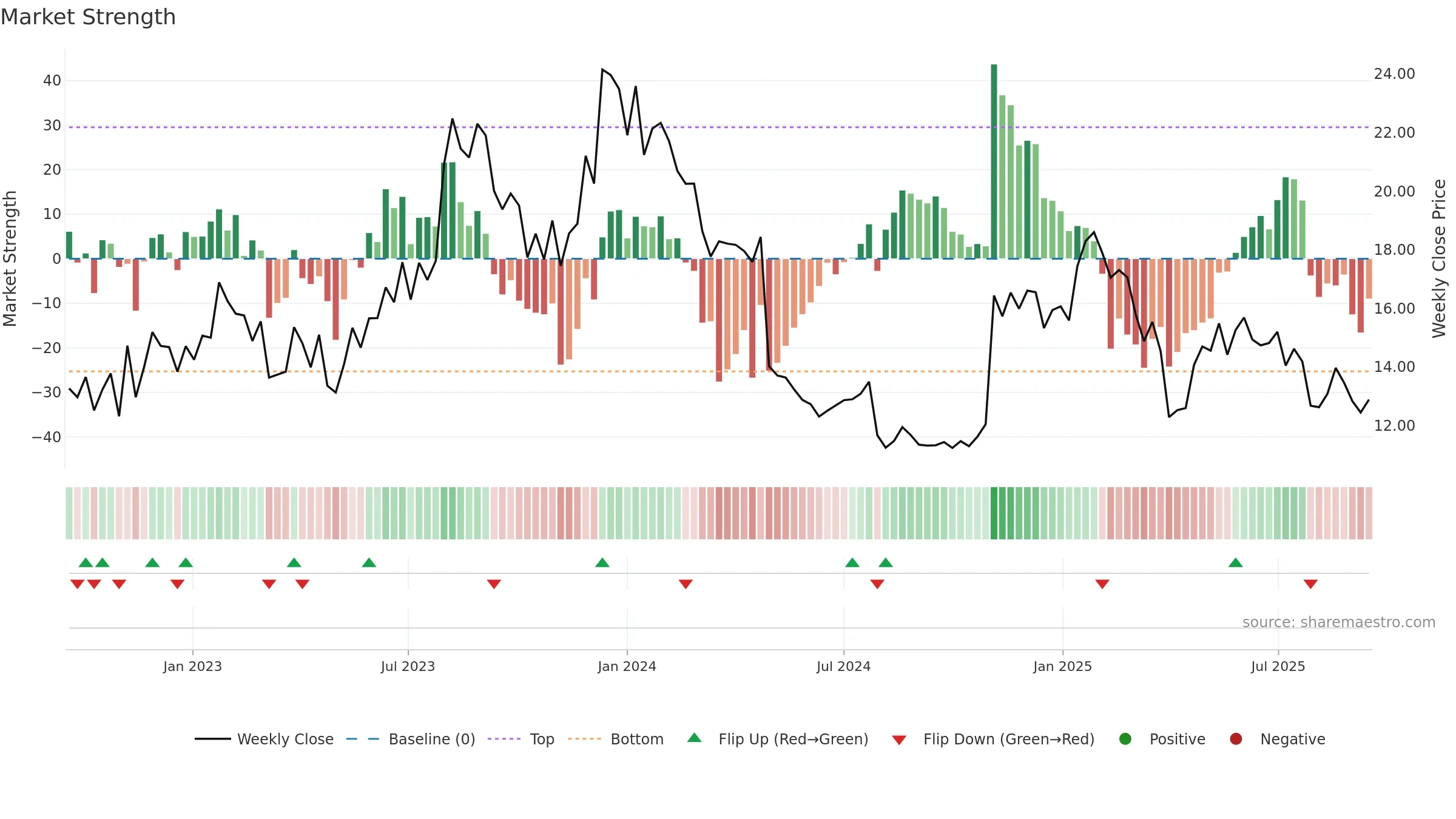Click the source: sharemaestro.com text
The image size is (1456, 819).
click(1339, 622)
